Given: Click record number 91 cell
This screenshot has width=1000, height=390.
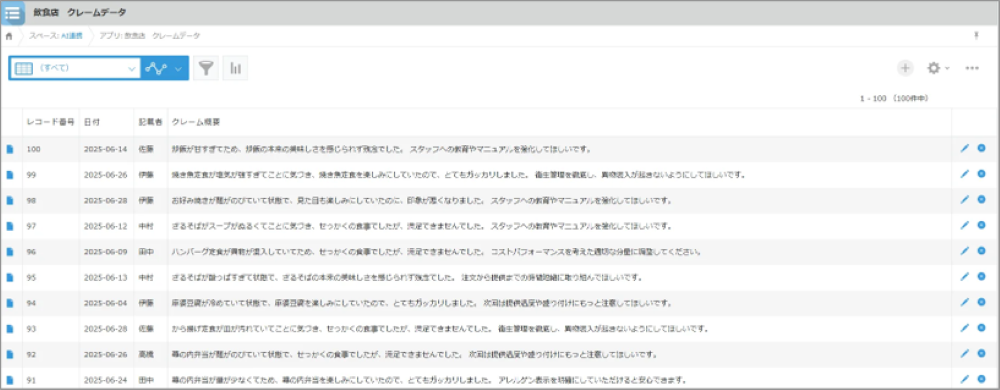Looking at the screenshot, I should (x=31, y=380).
